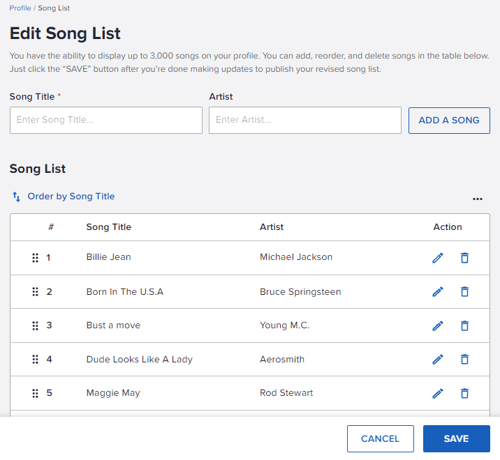
Task: Click the Add a Song button
Action: [449, 120]
